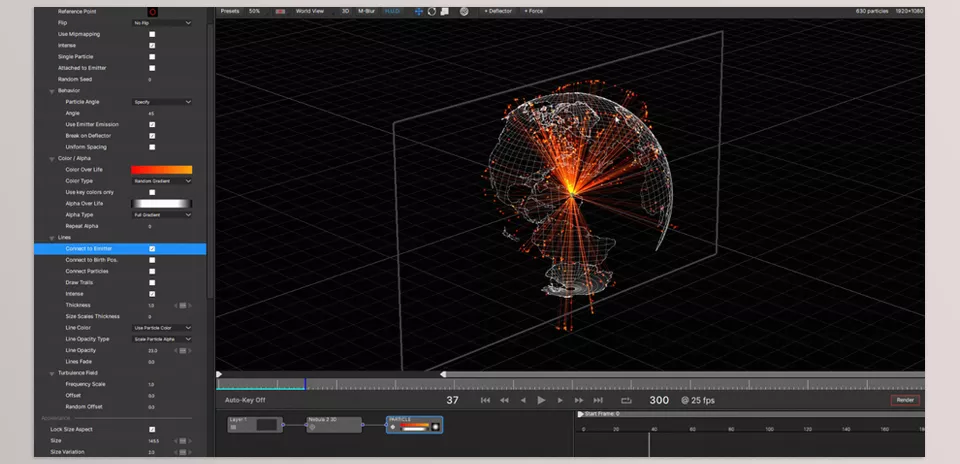Click the red color-mode icon beside 50%
This screenshot has height=464, width=960.
280,12
